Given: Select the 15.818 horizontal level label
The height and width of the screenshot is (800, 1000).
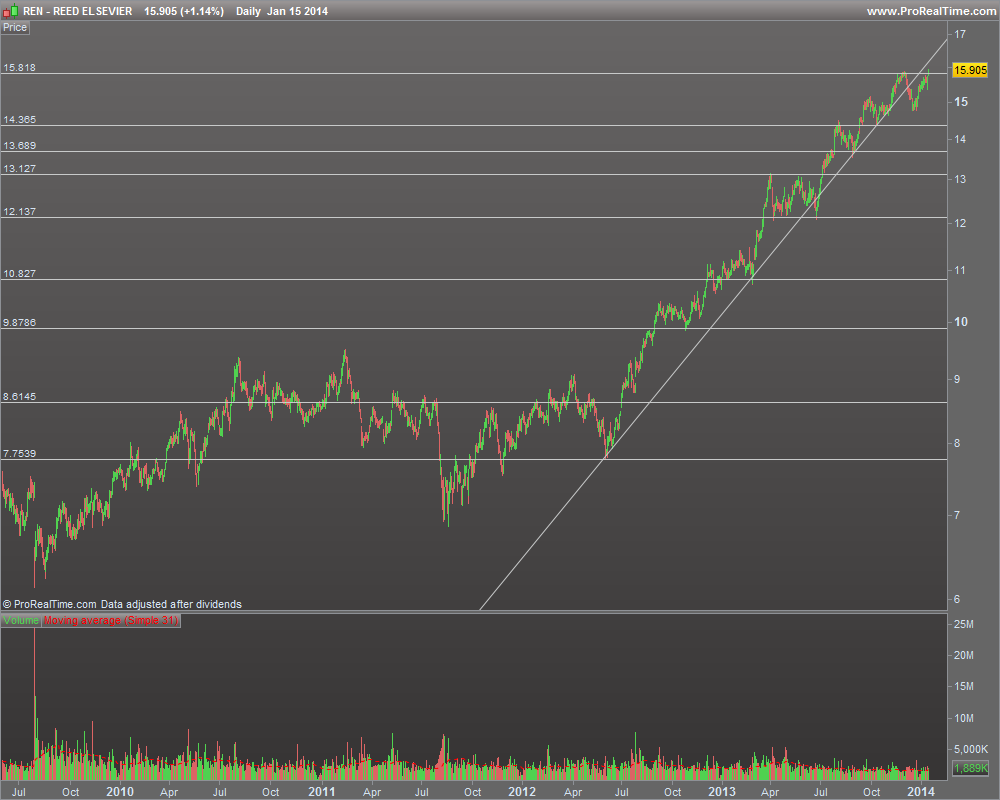Looking at the screenshot, I should (x=19, y=68).
